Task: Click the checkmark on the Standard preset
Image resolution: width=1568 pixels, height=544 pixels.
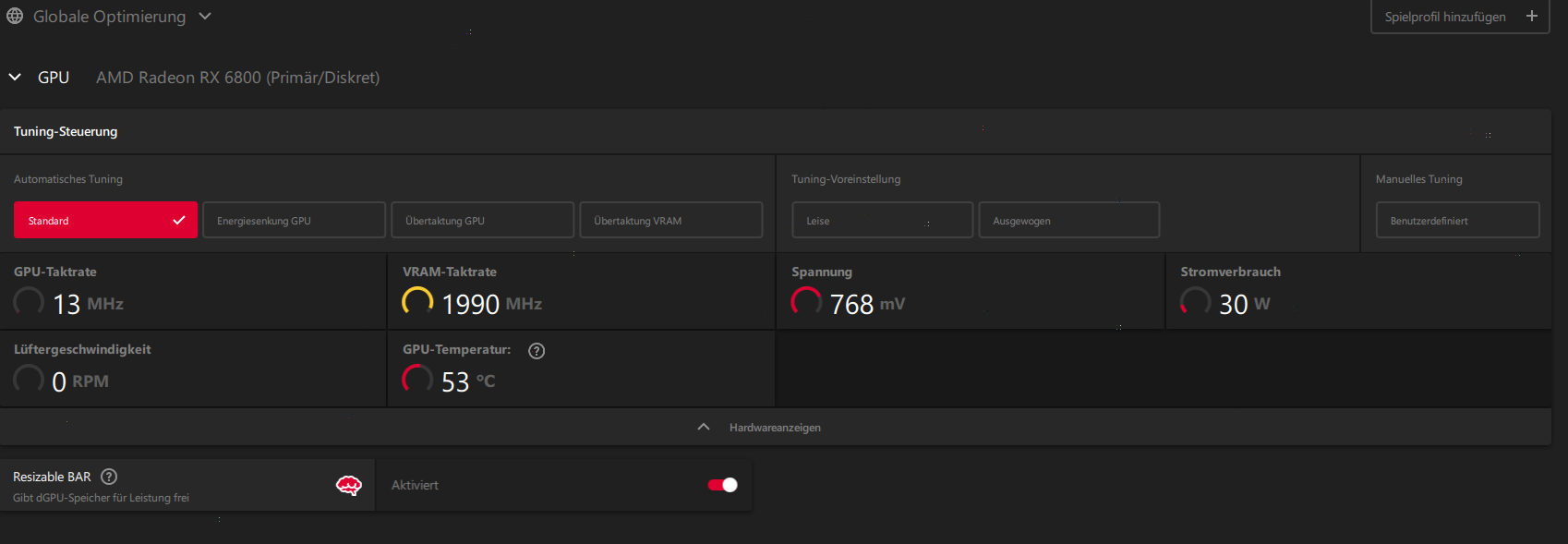Action: 179,220
